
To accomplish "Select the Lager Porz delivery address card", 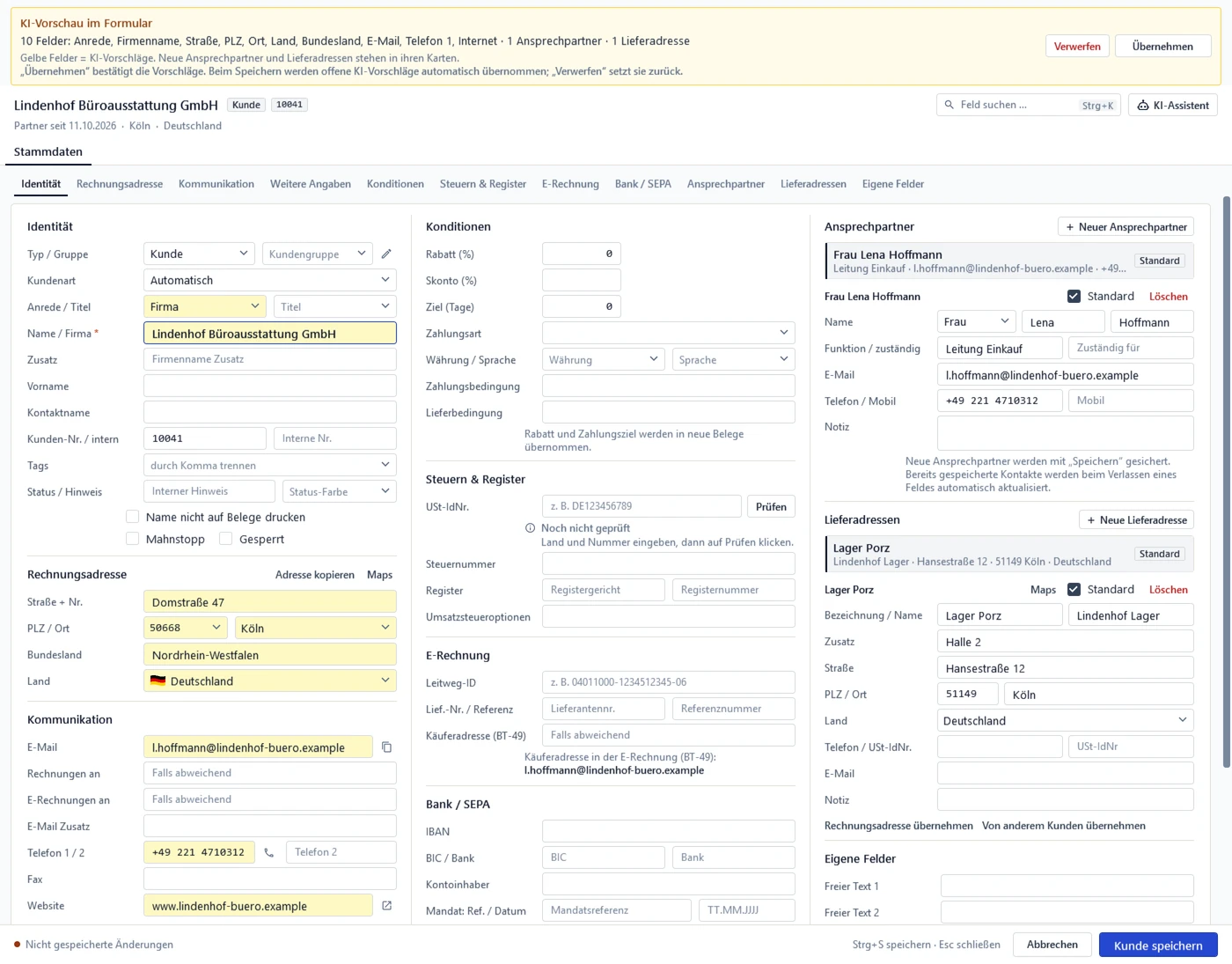I will 1009,555.
